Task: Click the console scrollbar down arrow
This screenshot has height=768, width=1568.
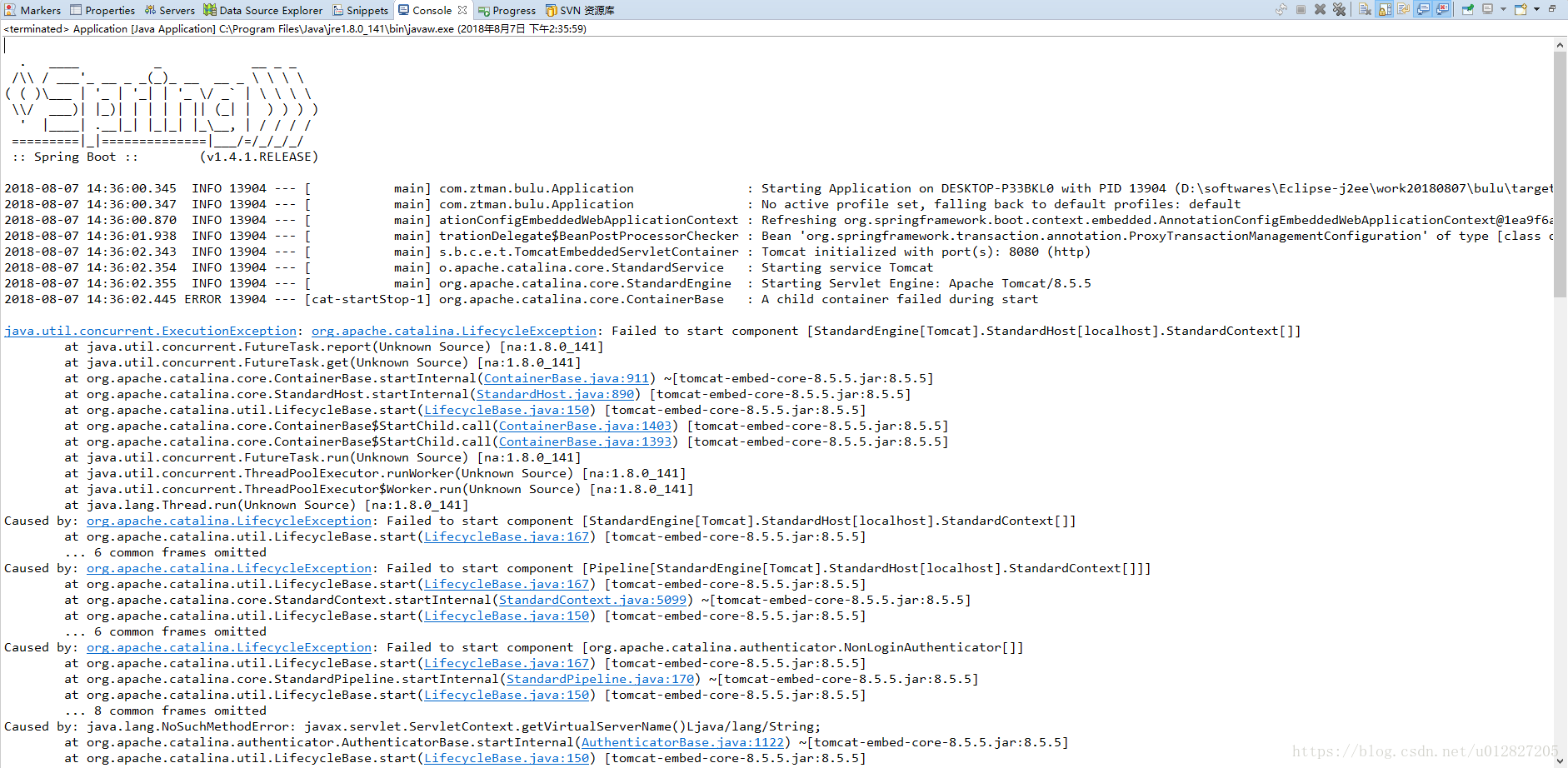Action: [1560, 761]
